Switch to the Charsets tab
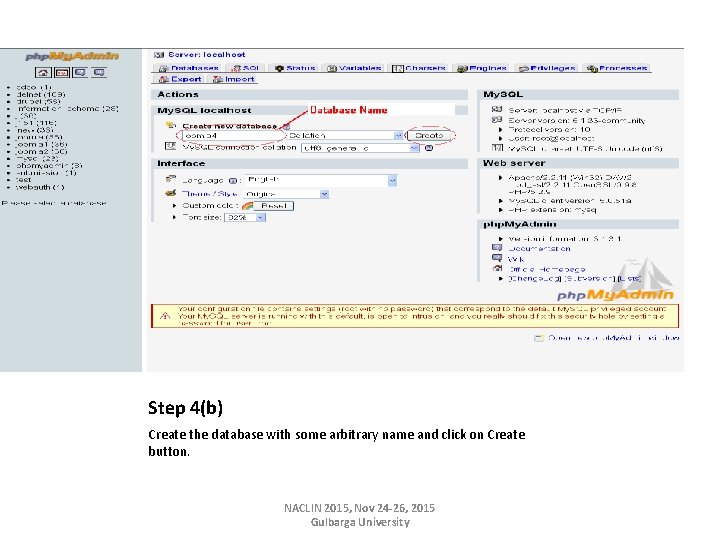720x540 pixels. click(419, 68)
